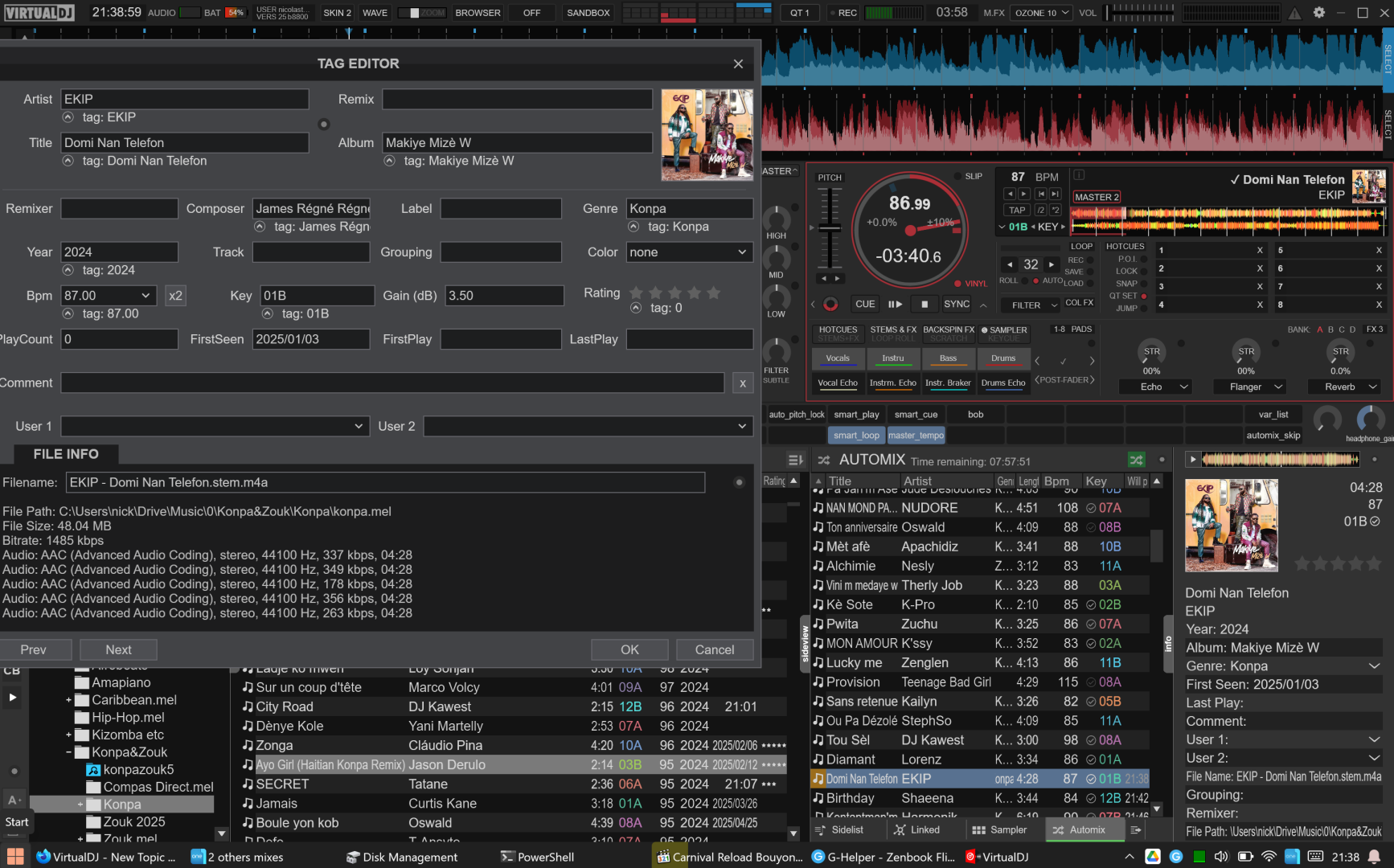Switch to the Sidelist tab
Viewport: 1394px width, 868px height.
coord(840,830)
